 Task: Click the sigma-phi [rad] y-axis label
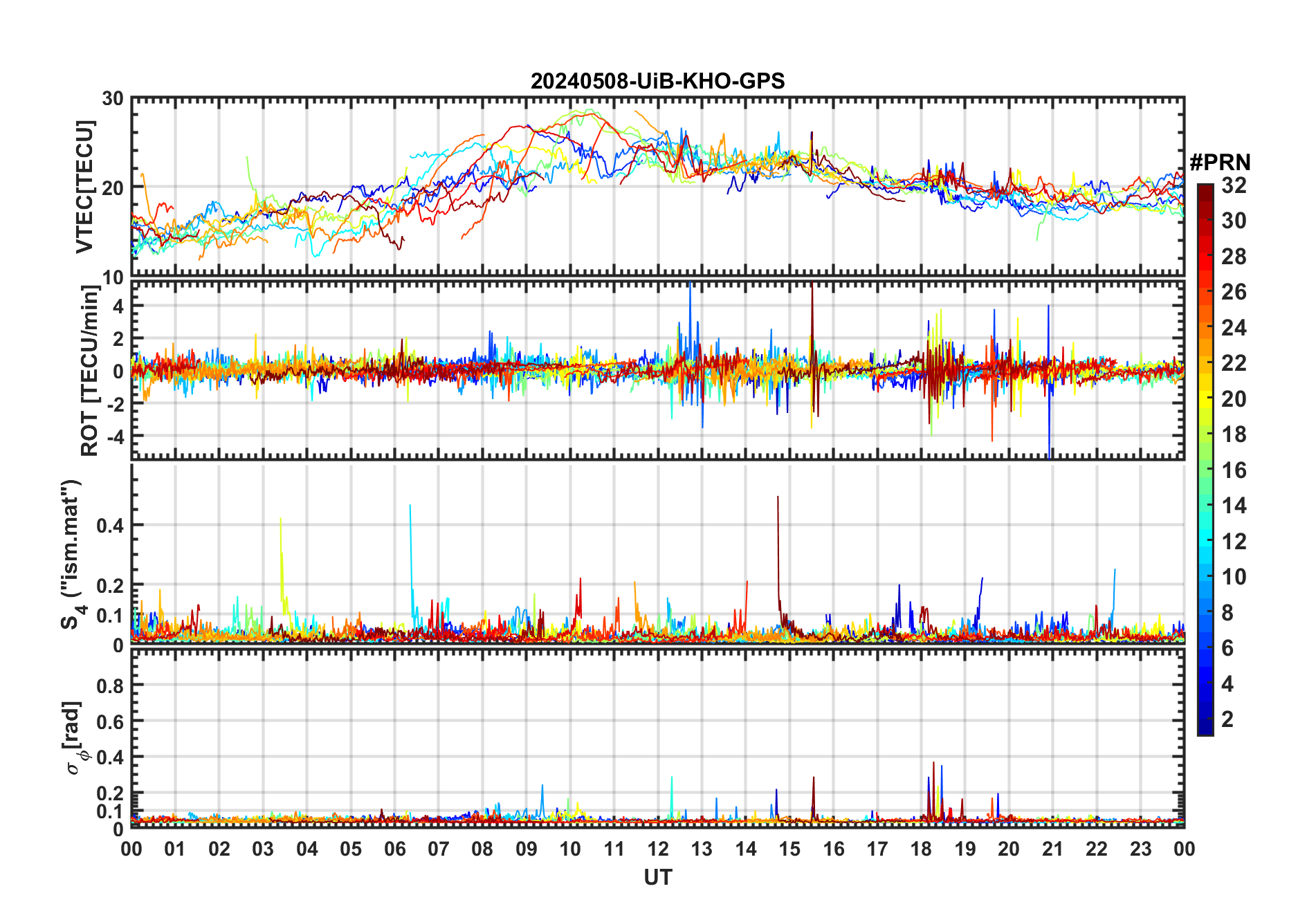73,738
